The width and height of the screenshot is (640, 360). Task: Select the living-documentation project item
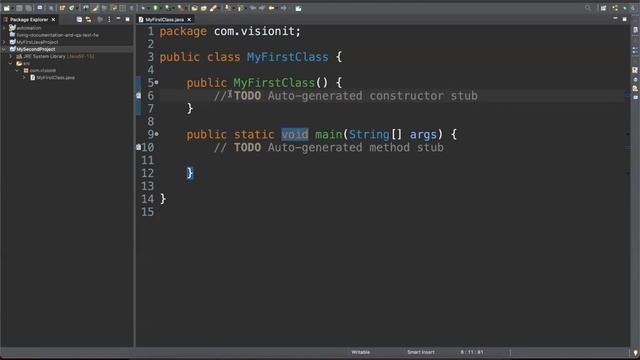[58, 35]
